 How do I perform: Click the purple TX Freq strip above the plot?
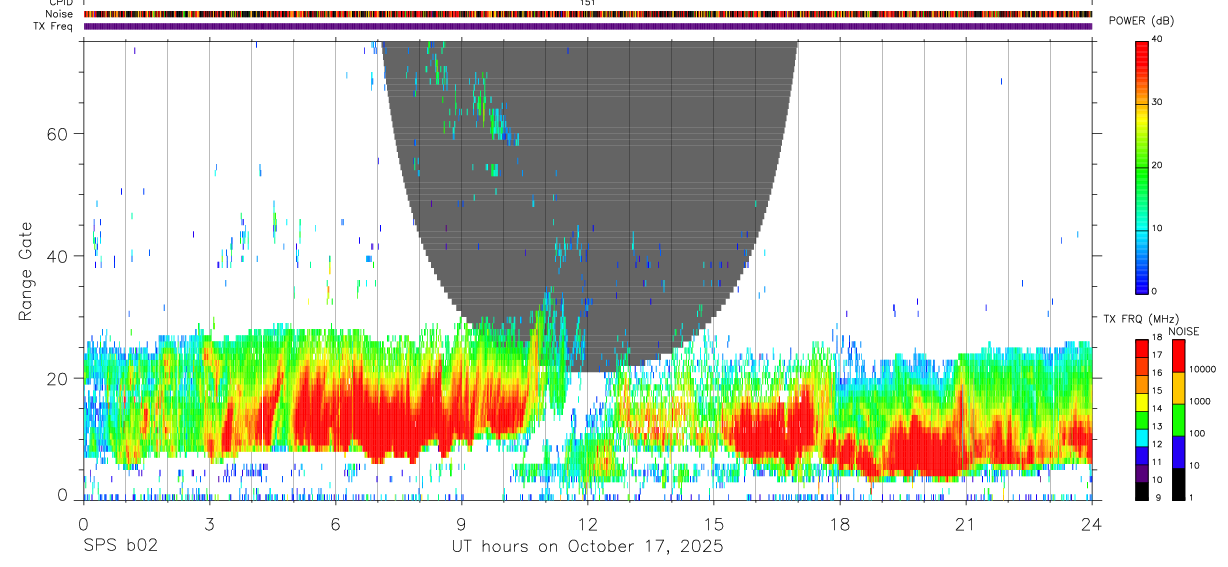588,26
